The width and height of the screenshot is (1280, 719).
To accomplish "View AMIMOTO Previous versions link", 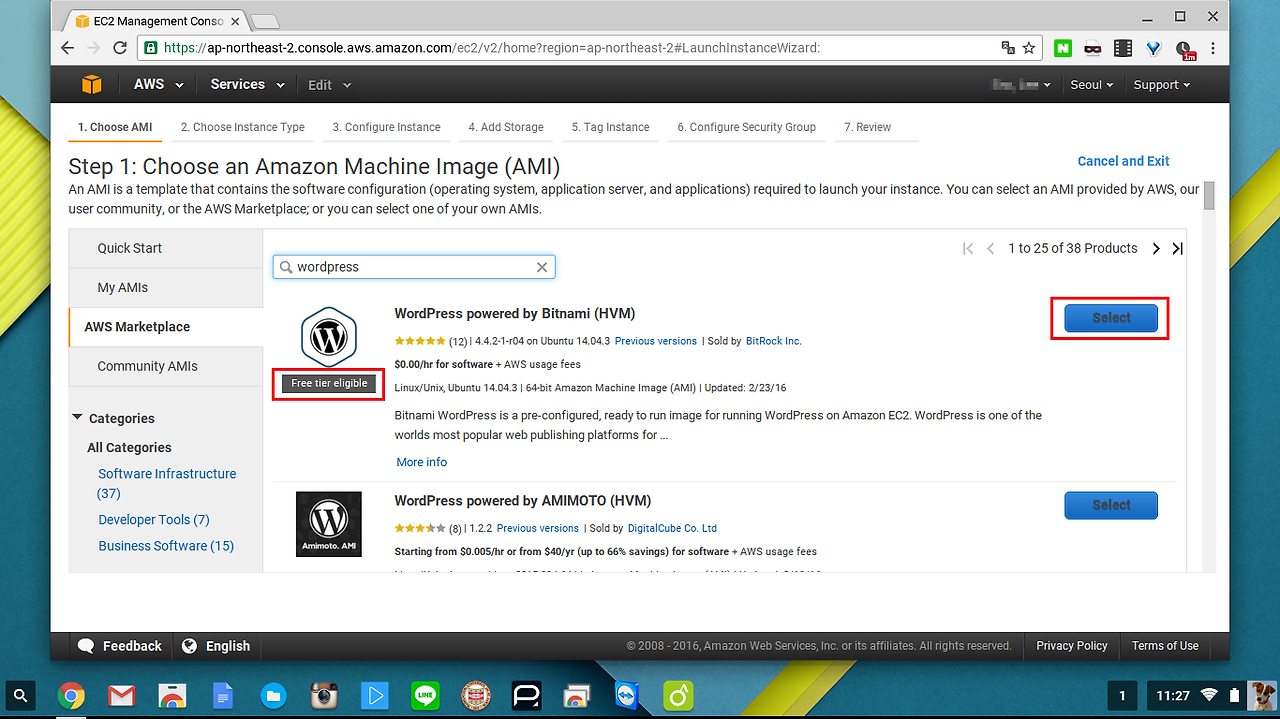I will pyautogui.click(x=538, y=528).
